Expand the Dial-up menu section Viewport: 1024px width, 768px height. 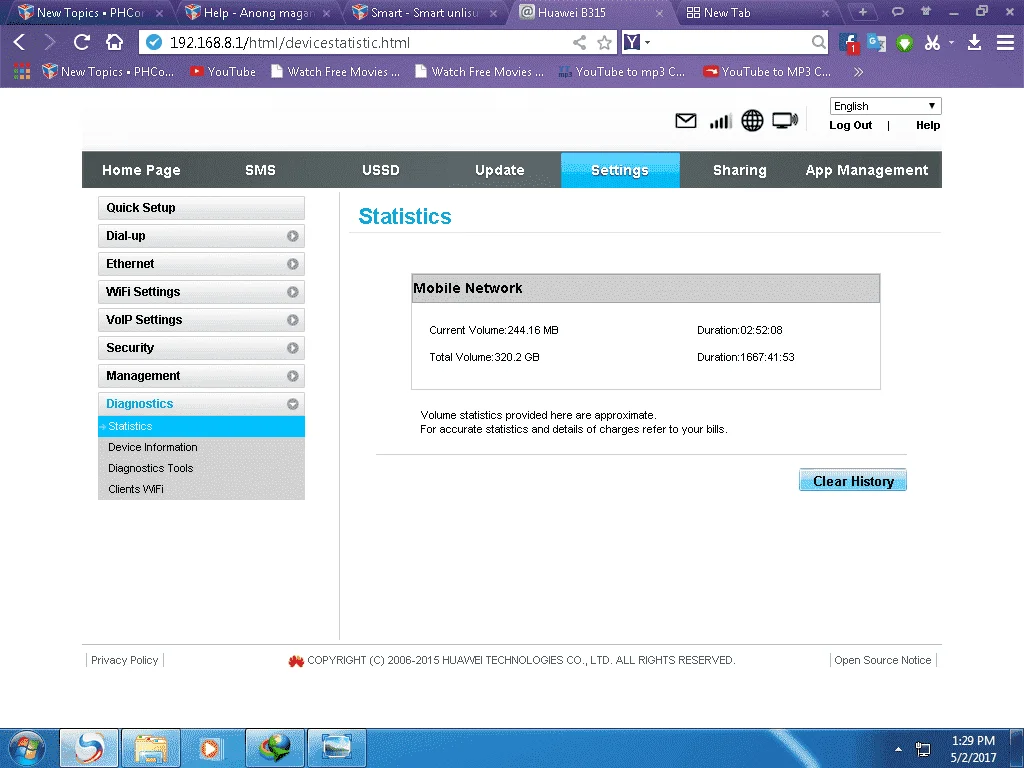coord(201,236)
